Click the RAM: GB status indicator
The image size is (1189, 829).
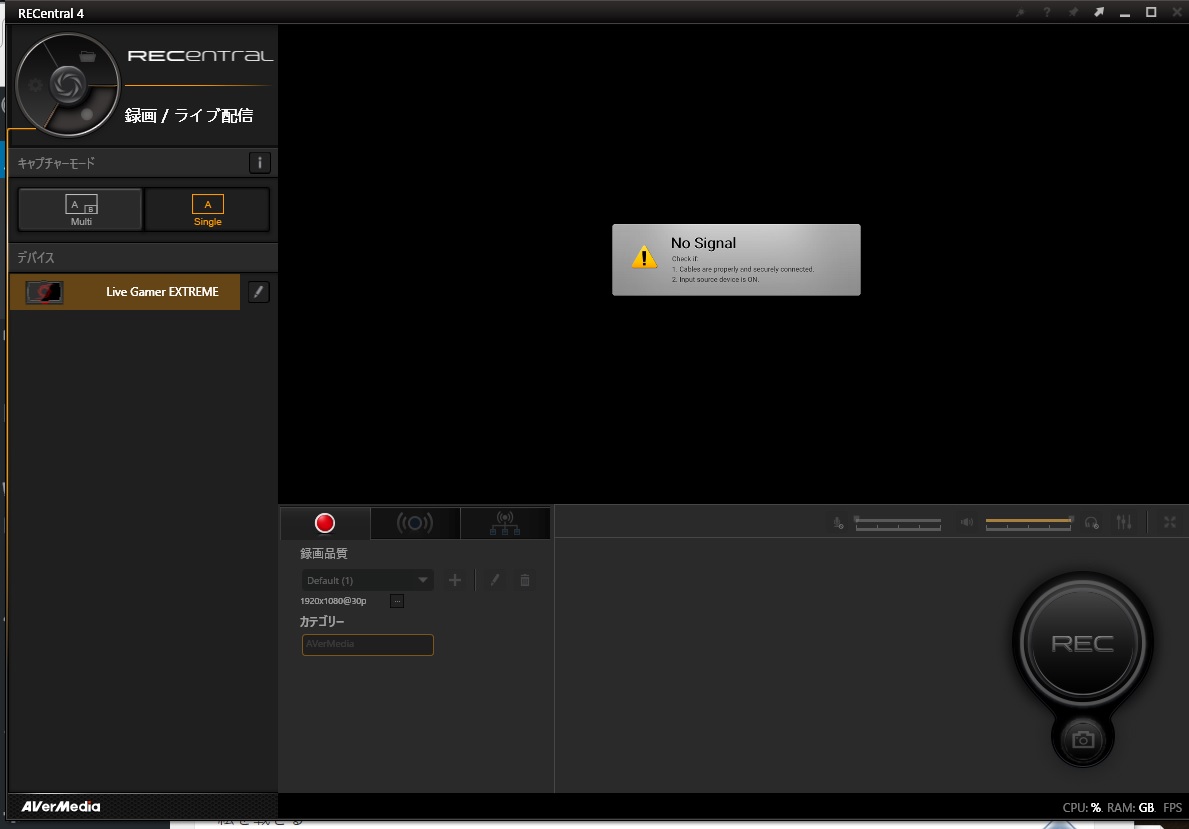pos(1131,808)
